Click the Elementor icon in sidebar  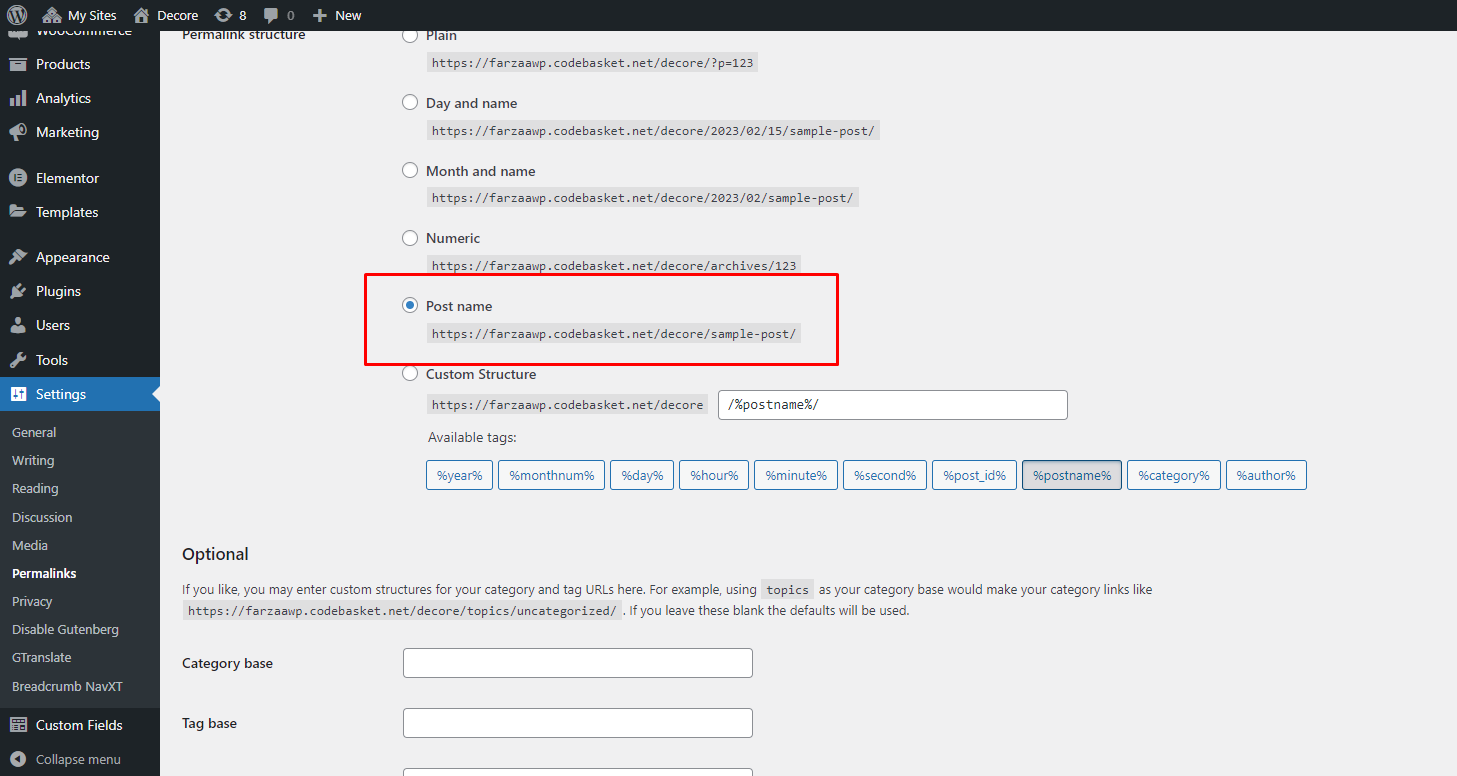(18, 178)
